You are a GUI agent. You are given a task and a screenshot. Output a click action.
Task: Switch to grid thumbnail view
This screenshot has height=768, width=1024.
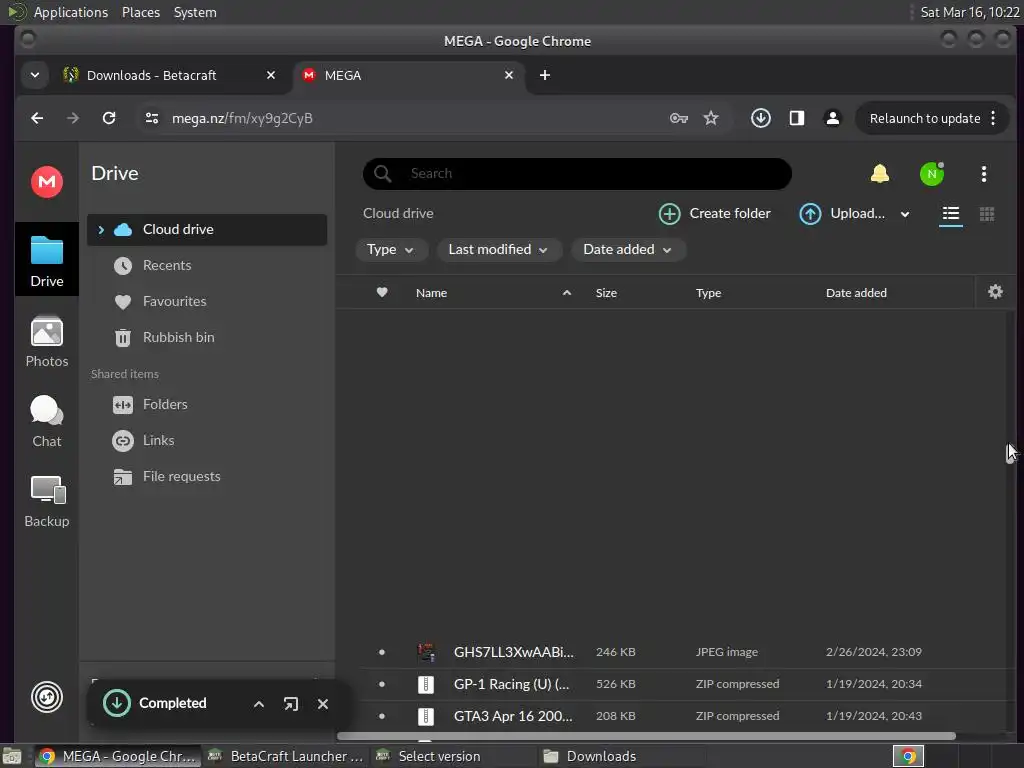click(987, 214)
